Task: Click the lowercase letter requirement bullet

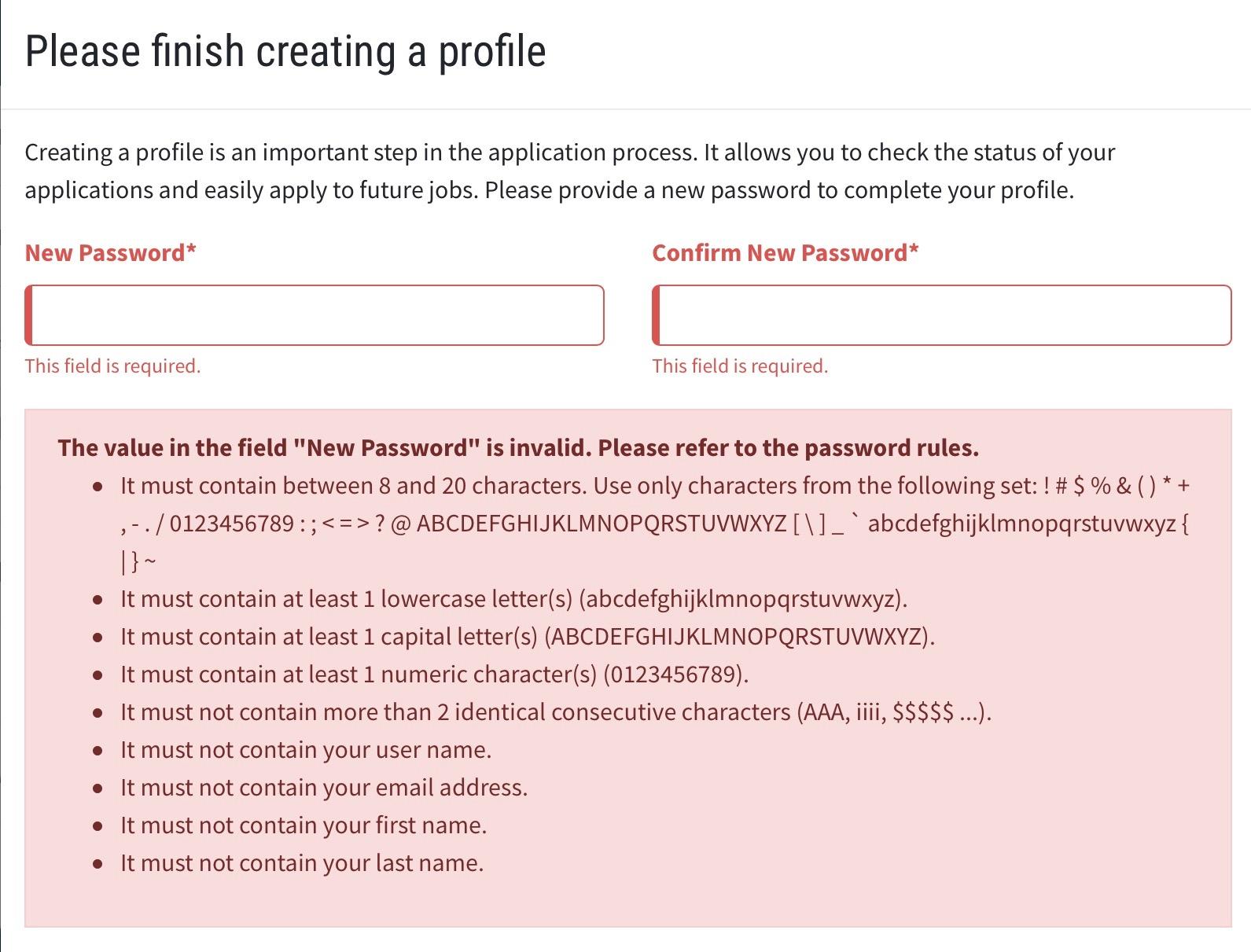Action: coord(513,598)
